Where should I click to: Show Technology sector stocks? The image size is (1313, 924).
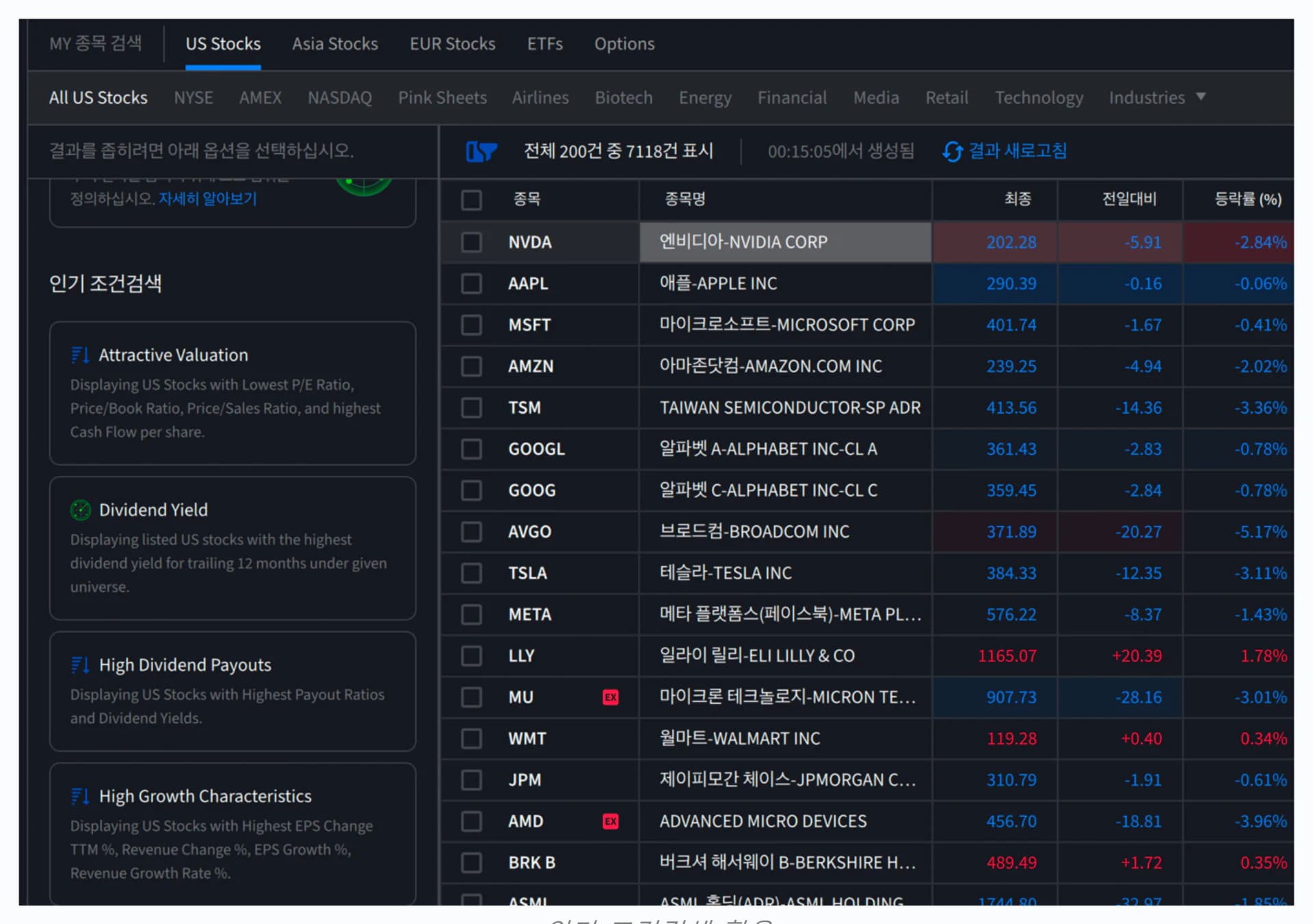coord(1039,97)
